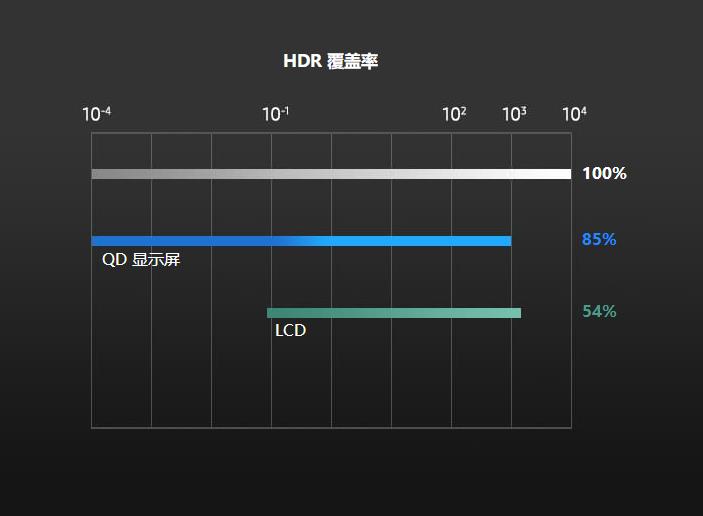Image resolution: width=703 pixels, height=516 pixels.
Task: Click the dark left end of the blue bar
Action: click(x=96, y=241)
